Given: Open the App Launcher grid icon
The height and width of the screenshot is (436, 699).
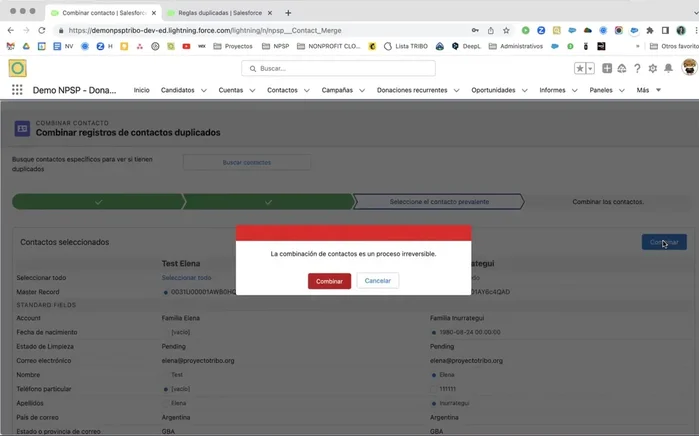Looking at the screenshot, I should (17, 90).
